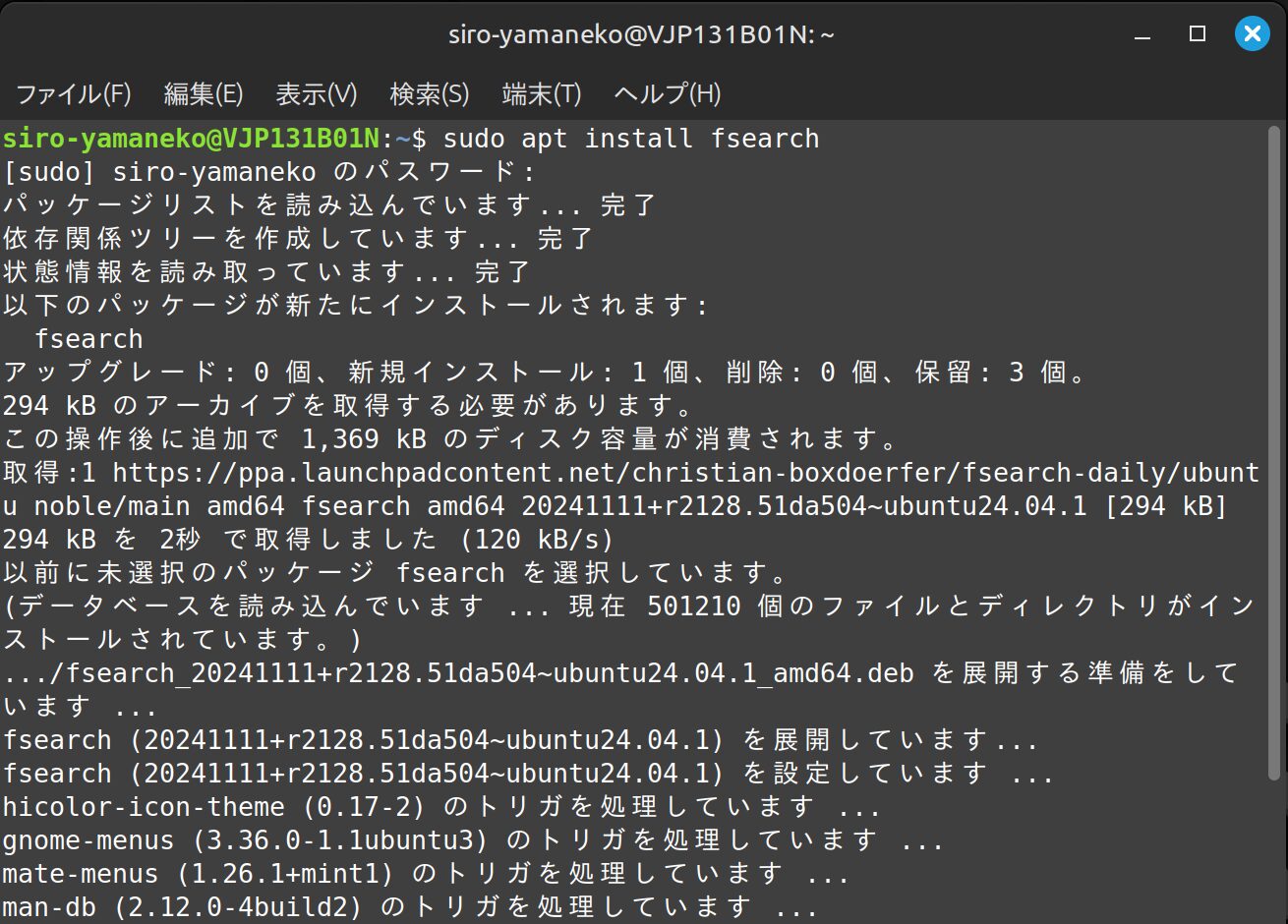Click the '1,369 kB のディスク容量' line
1288x924 pixels.
pyautogui.click(x=451, y=439)
